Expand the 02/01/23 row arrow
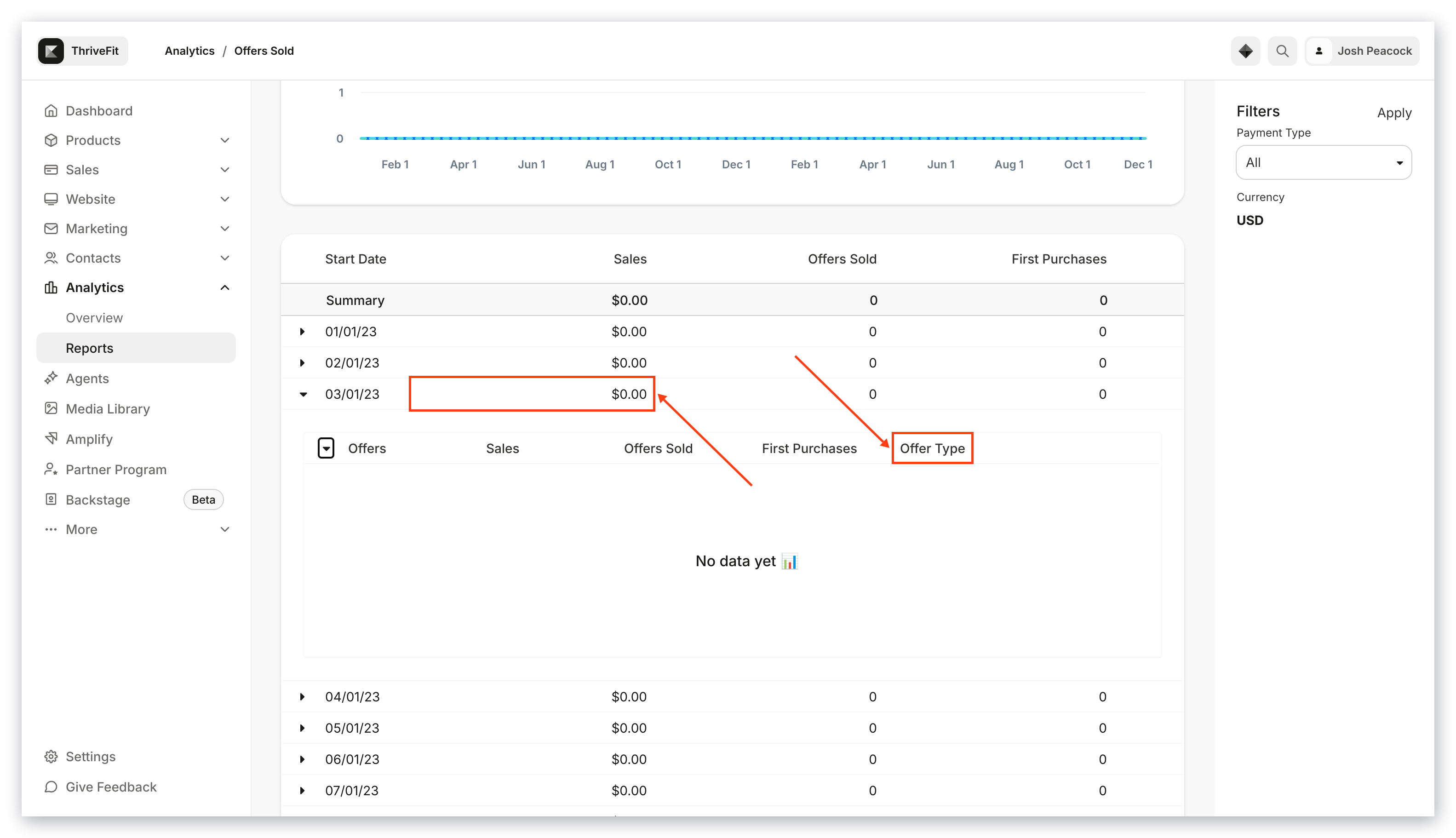 point(302,362)
